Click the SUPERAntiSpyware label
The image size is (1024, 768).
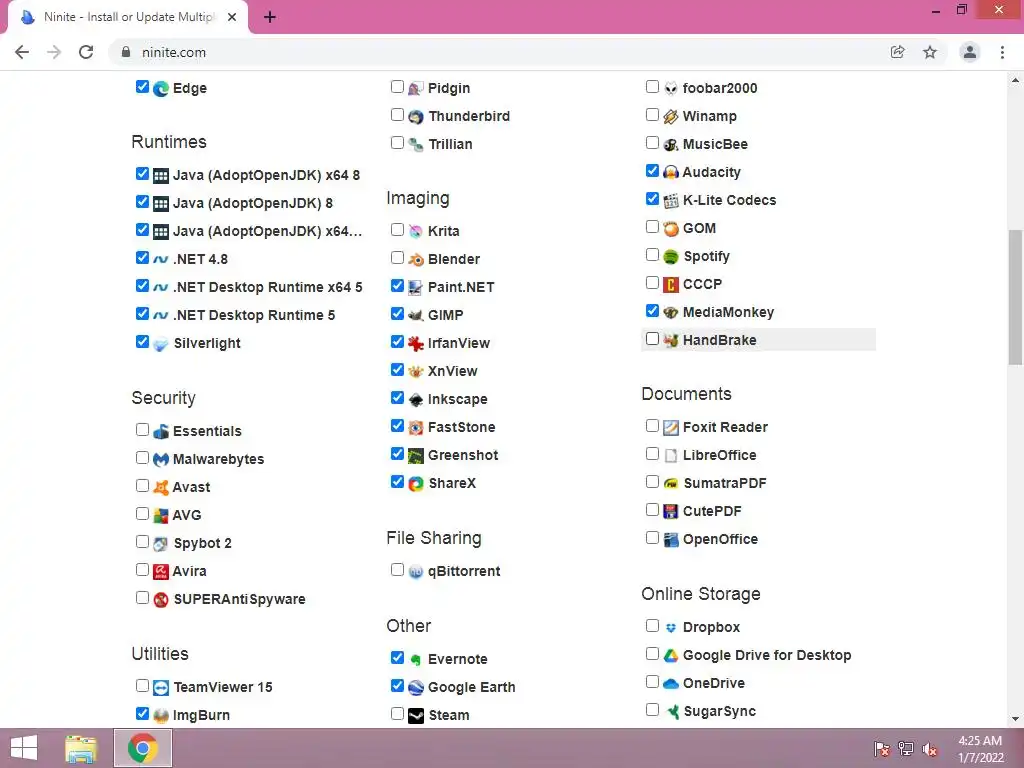click(x=239, y=600)
